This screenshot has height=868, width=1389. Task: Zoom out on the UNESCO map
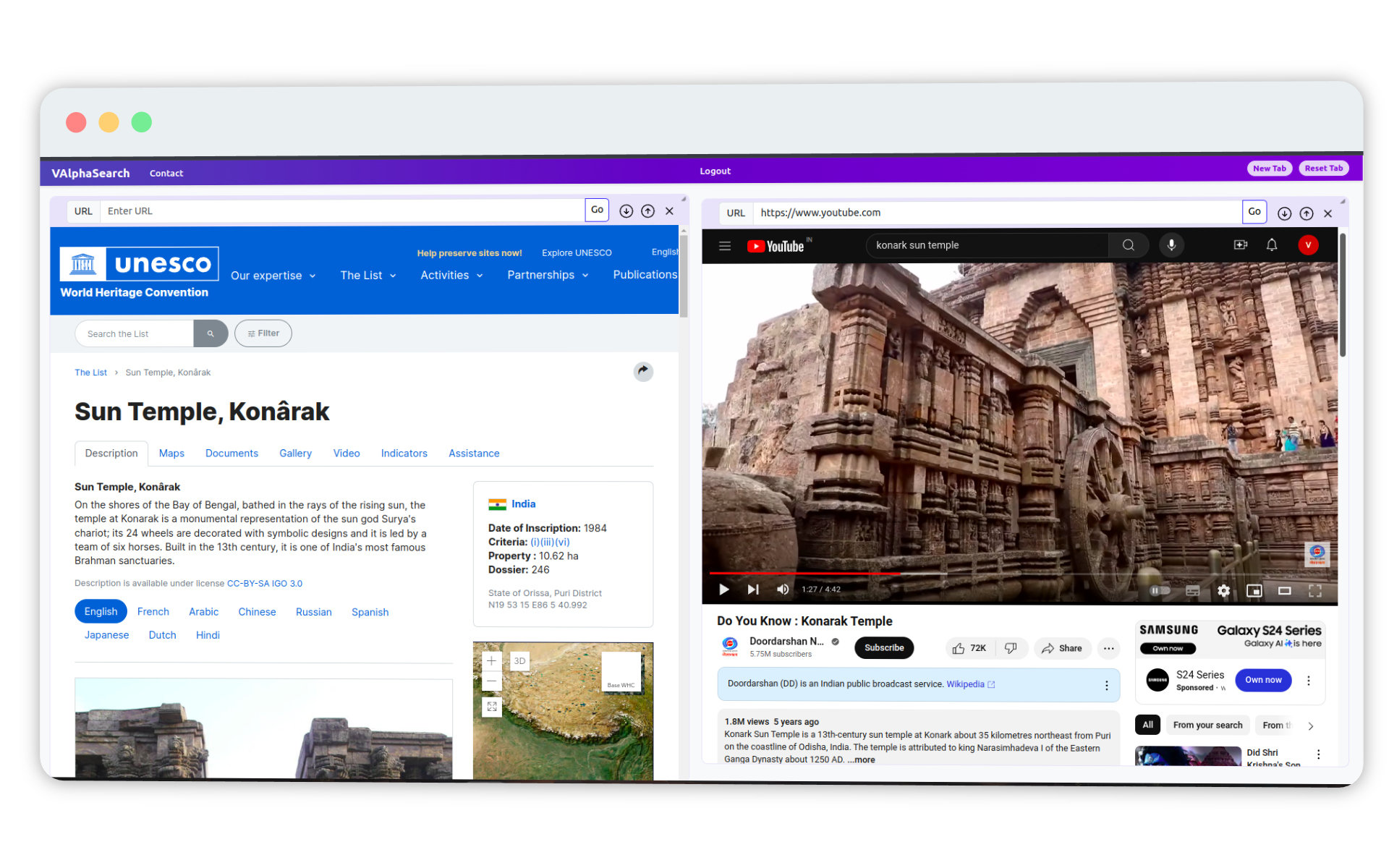coord(491,681)
